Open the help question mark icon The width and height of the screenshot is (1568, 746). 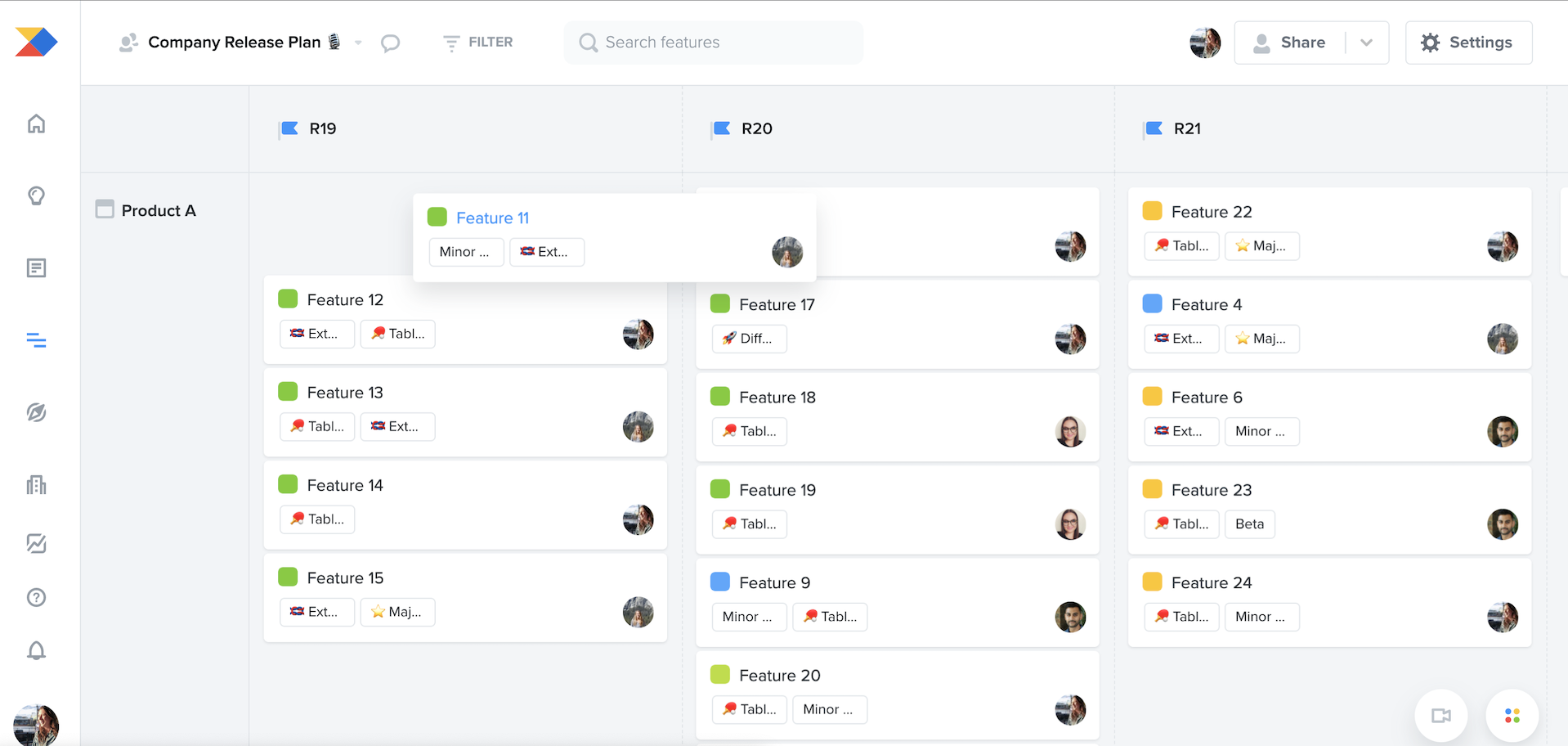[x=36, y=597]
